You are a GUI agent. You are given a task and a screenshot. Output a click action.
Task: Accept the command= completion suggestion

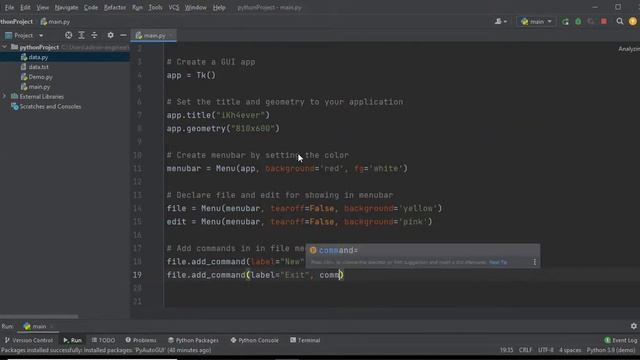point(423,250)
